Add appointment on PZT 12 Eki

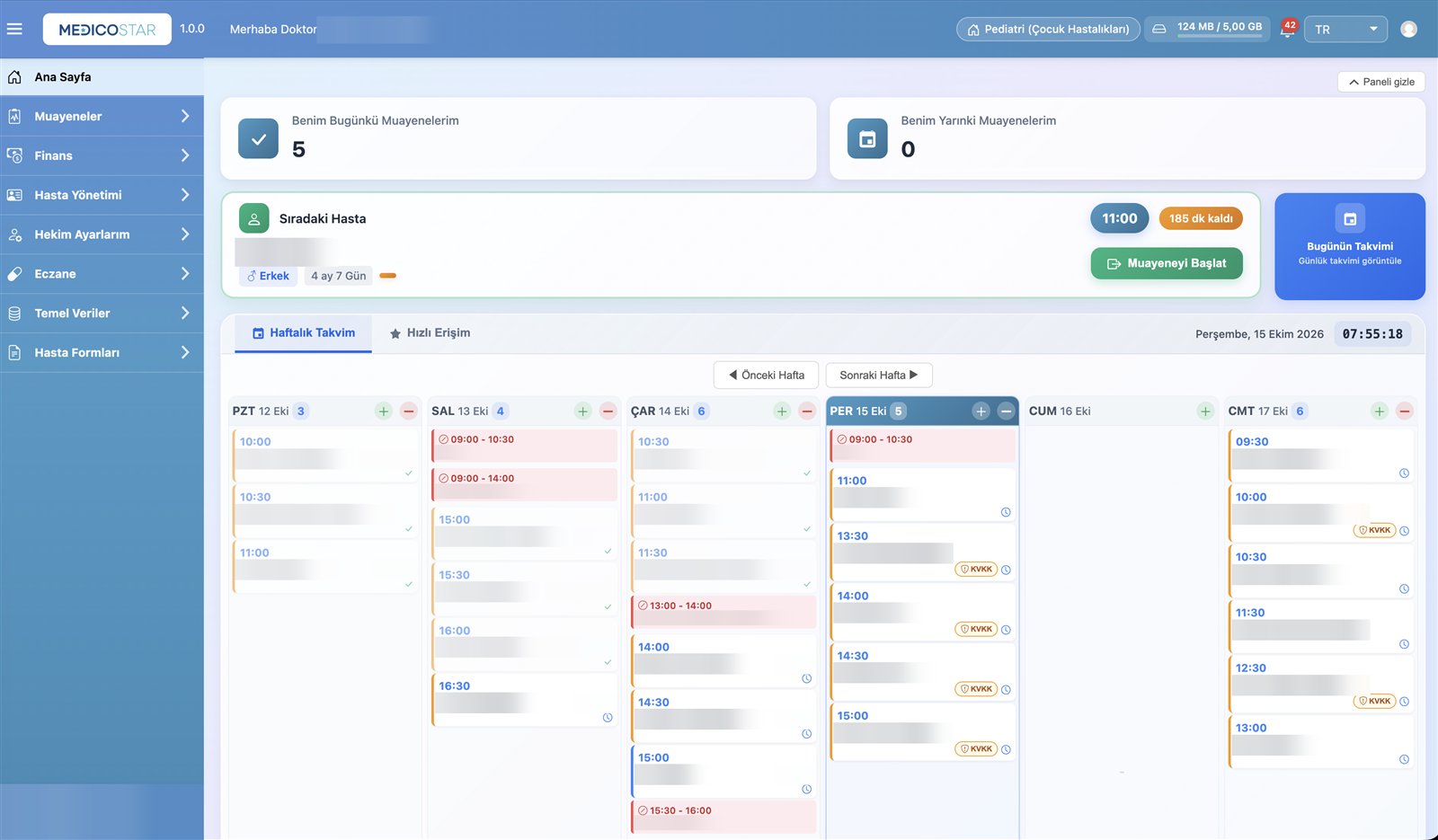tap(384, 411)
